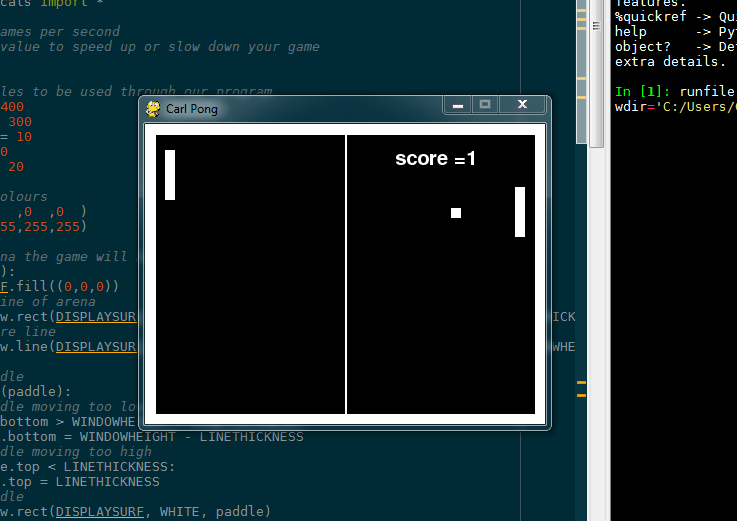The width and height of the screenshot is (737, 521).
Task: Click the 'extra details.' console text
Action: tap(670, 62)
